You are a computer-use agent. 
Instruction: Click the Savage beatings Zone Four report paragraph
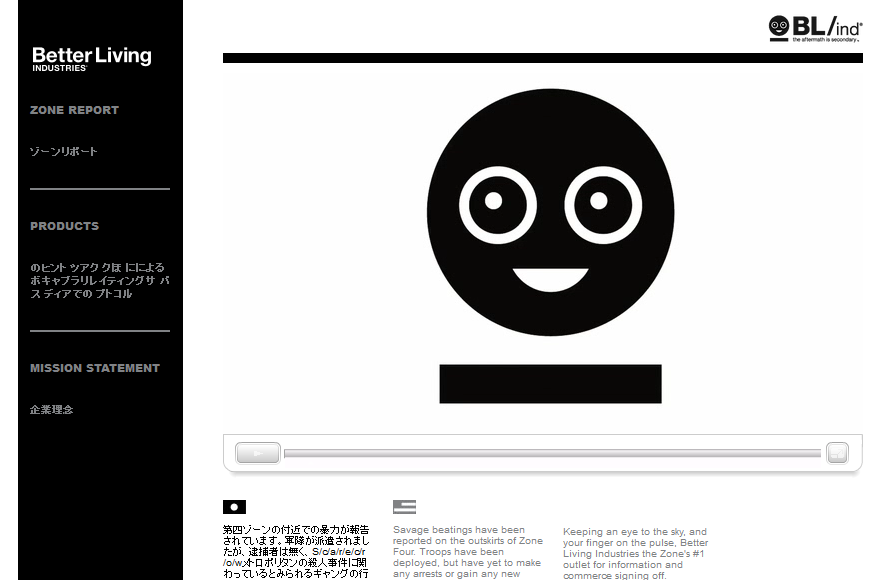(x=467, y=550)
